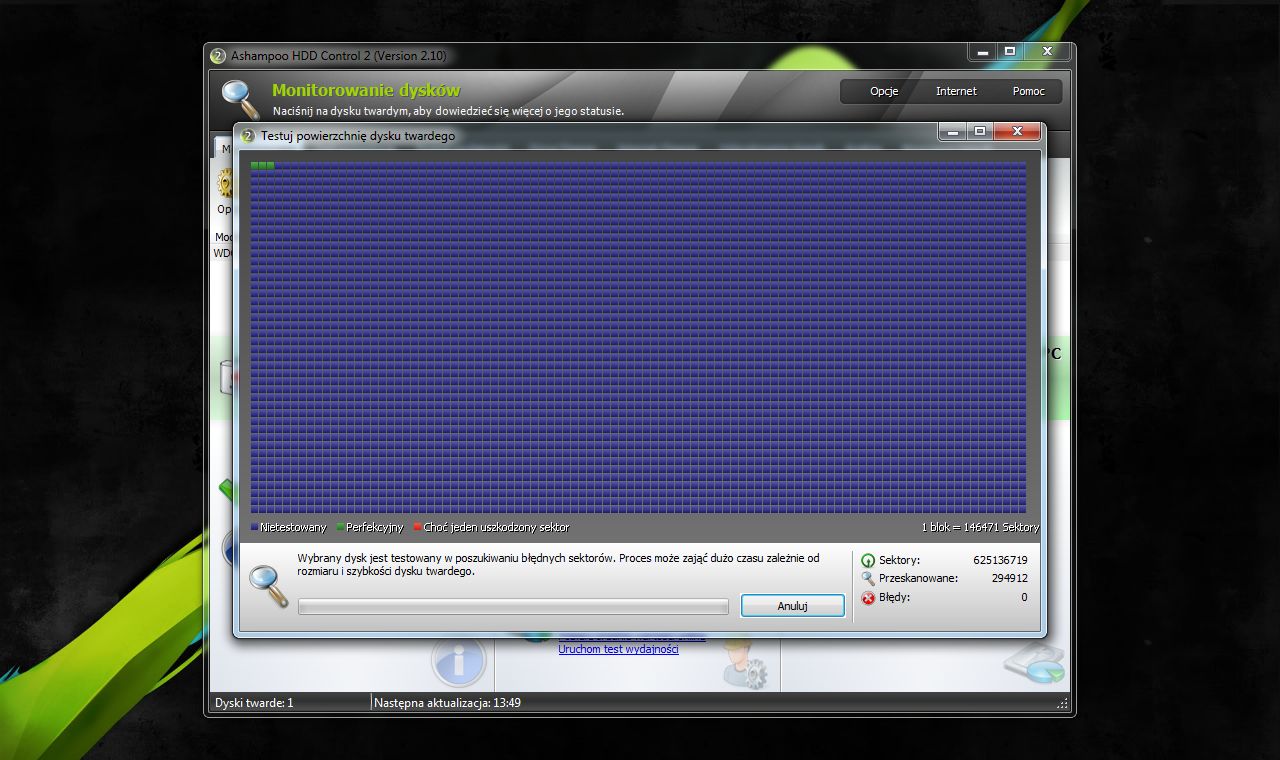Click the green Sektory icon
1280x760 pixels.
click(867, 561)
